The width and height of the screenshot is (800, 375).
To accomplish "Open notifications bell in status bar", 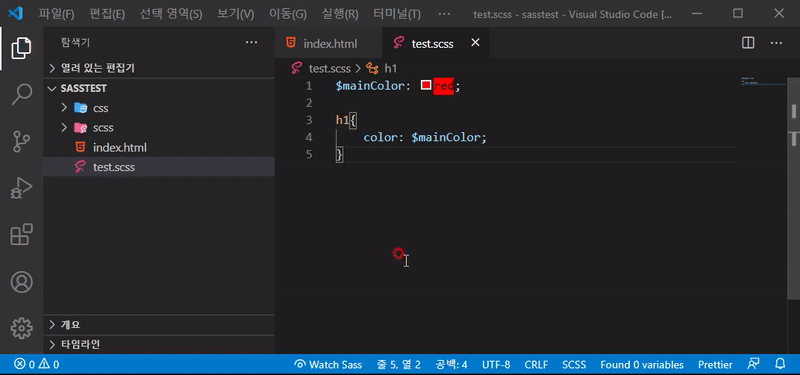I will (x=780, y=364).
